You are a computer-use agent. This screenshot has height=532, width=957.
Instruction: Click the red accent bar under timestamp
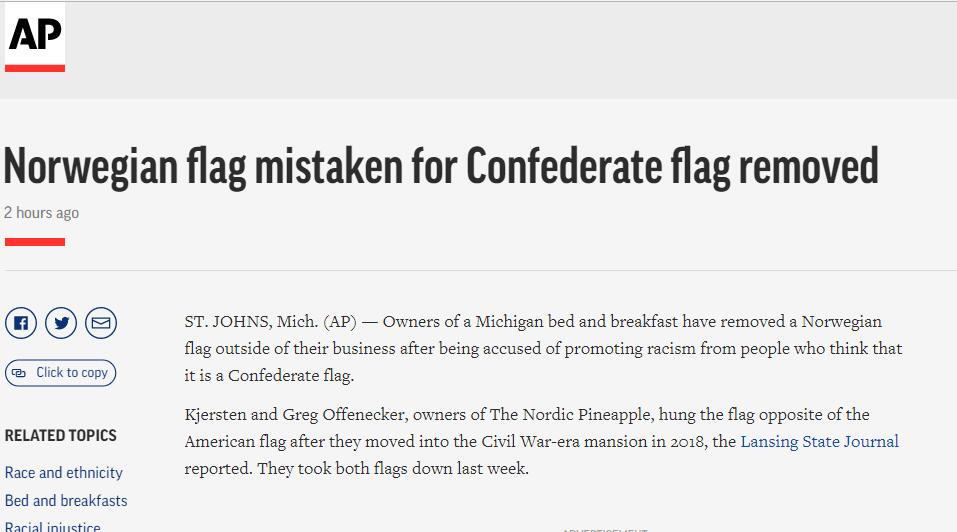[x=35, y=242]
